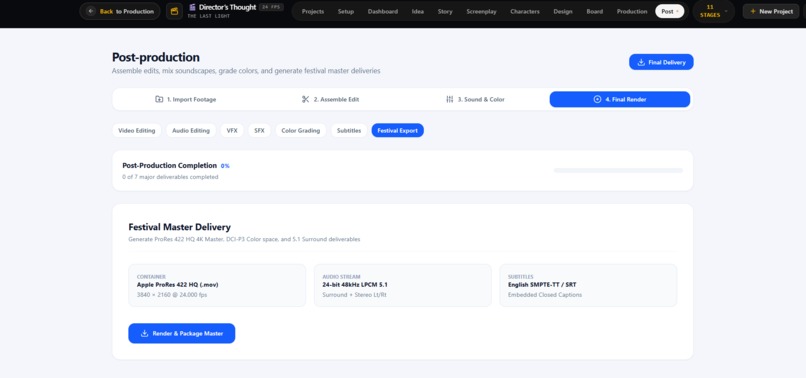Image resolution: width=806 pixels, height=378 pixels.
Task: Go to Projects in top navigation
Action: [x=313, y=11]
